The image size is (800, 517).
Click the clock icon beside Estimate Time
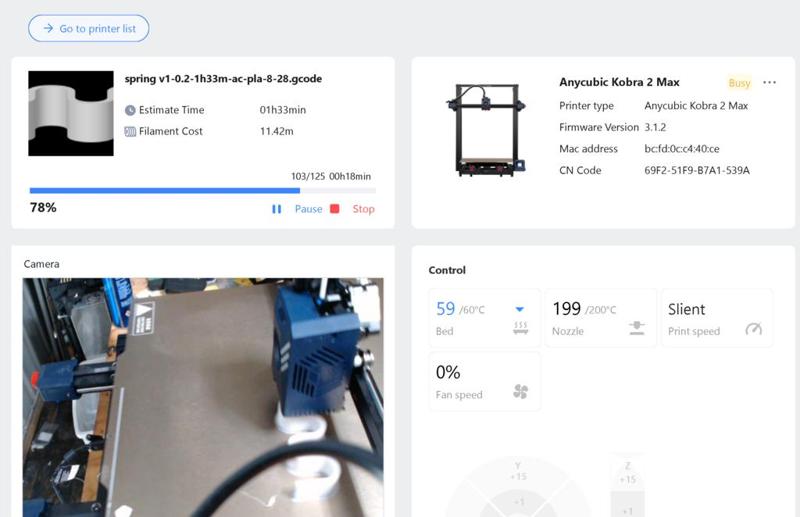(x=130, y=110)
